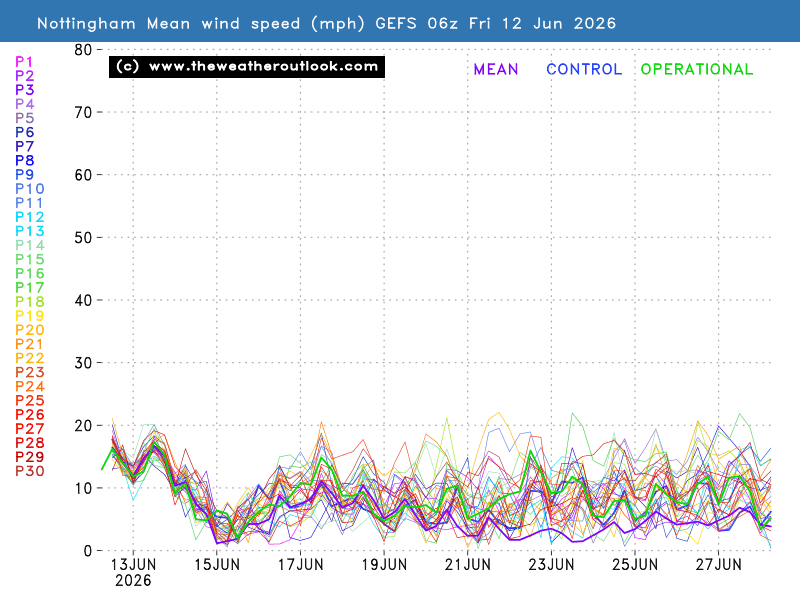Click the 80 y-axis value
Screen dimensions: 800x600
pyautogui.click(x=83, y=50)
